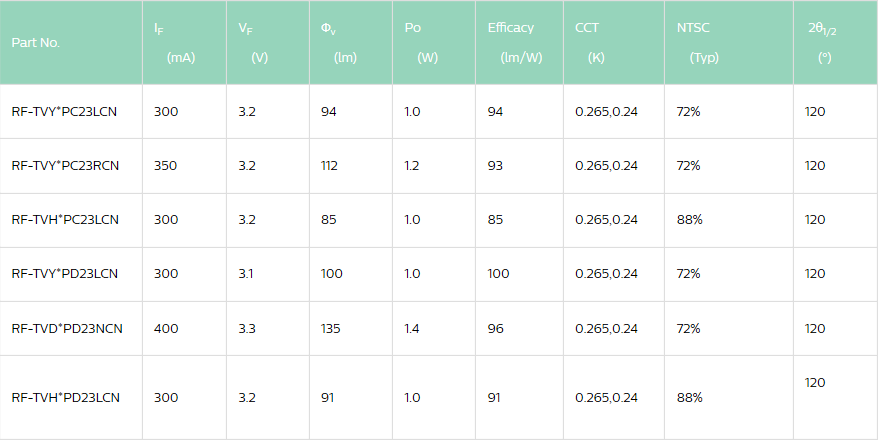
Task: Select RF-TVH*PD23LCN in the last row
Action: click(65, 397)
